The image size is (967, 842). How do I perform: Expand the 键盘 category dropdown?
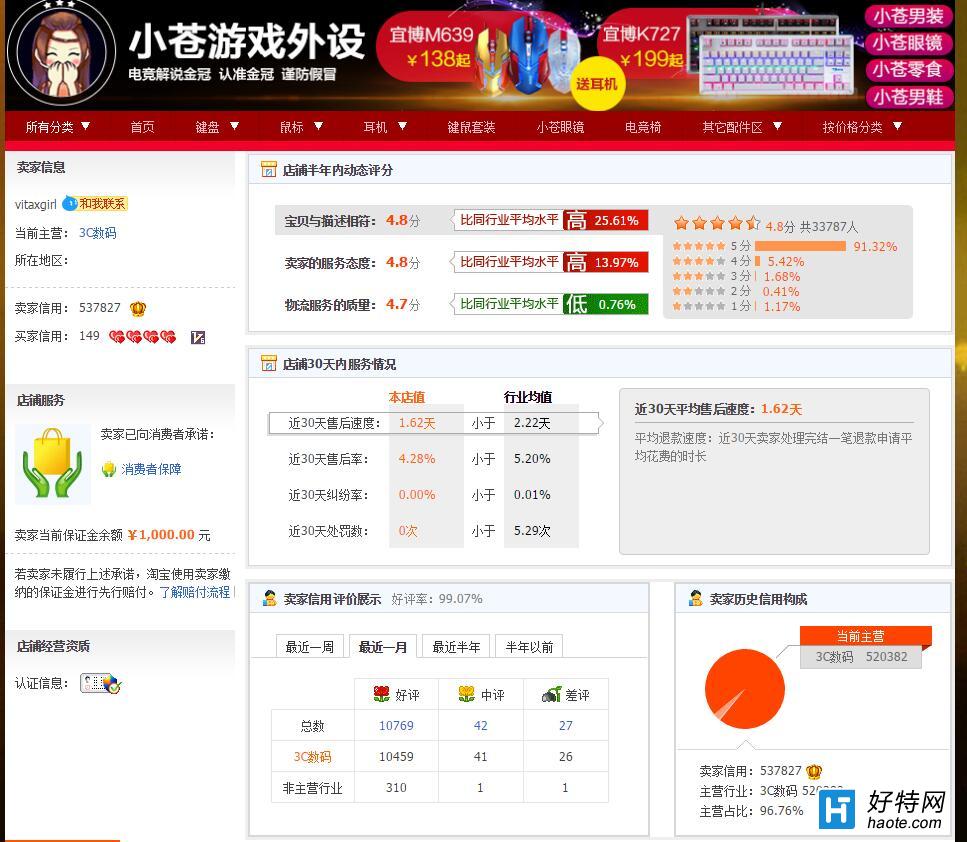pyautogui.click(x=216, y=127)
